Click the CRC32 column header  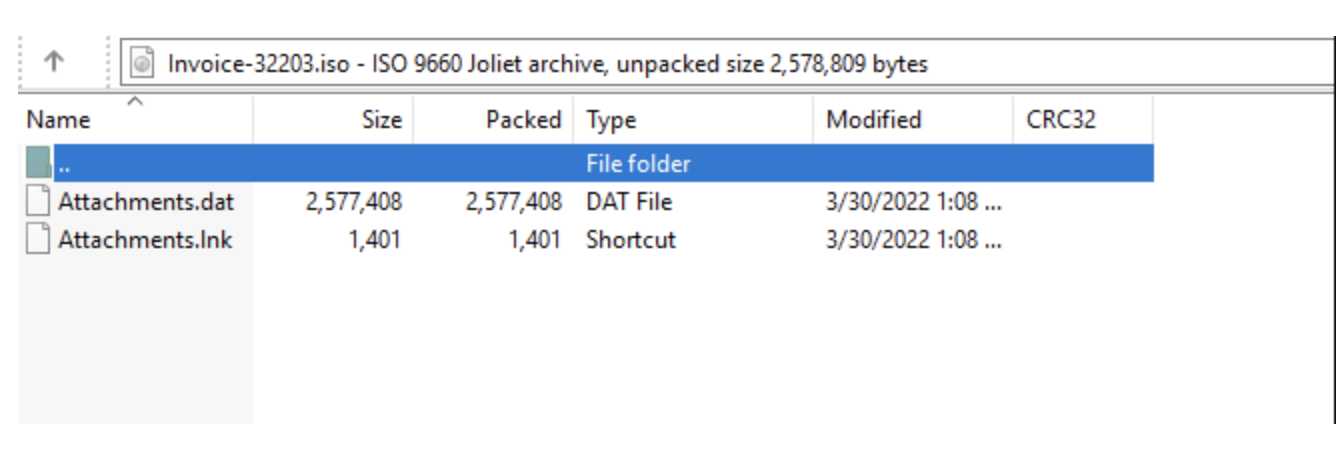pos(1083,120)
